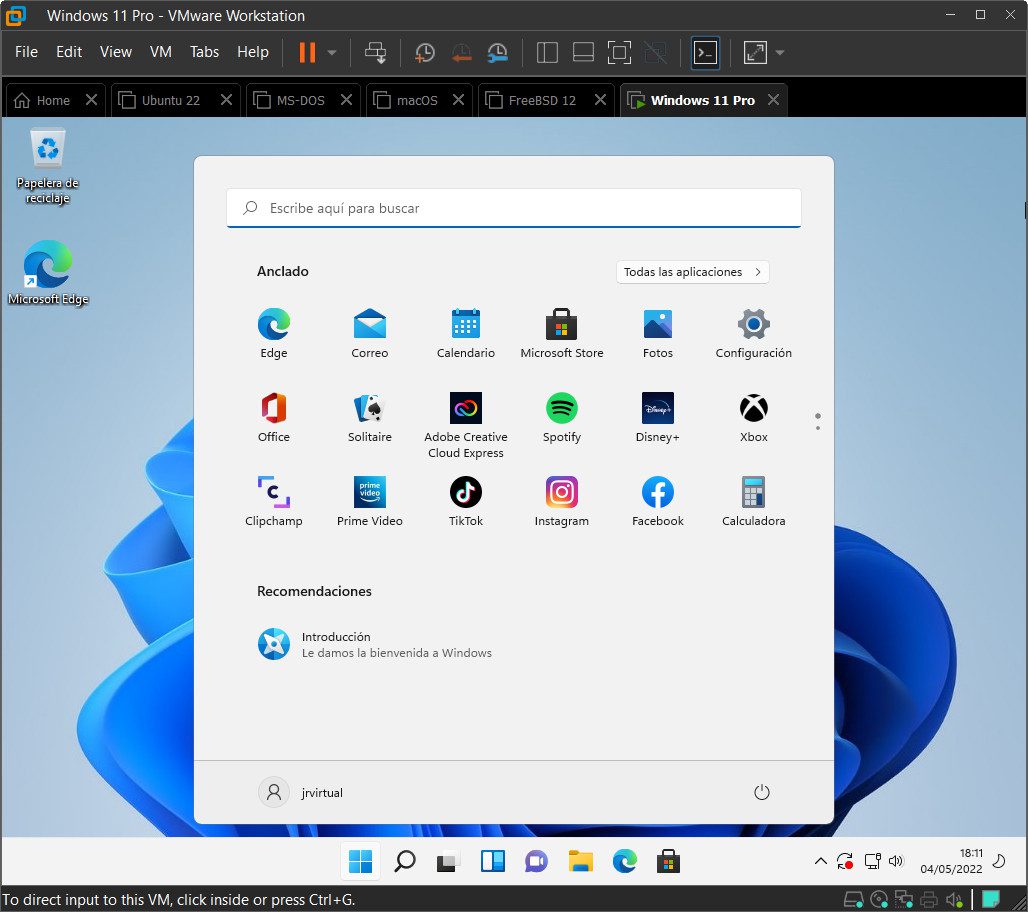Screen dimensions: 1028x912
Task: Open the Chat taskbar icon
Action: click(x=536, y=861)
